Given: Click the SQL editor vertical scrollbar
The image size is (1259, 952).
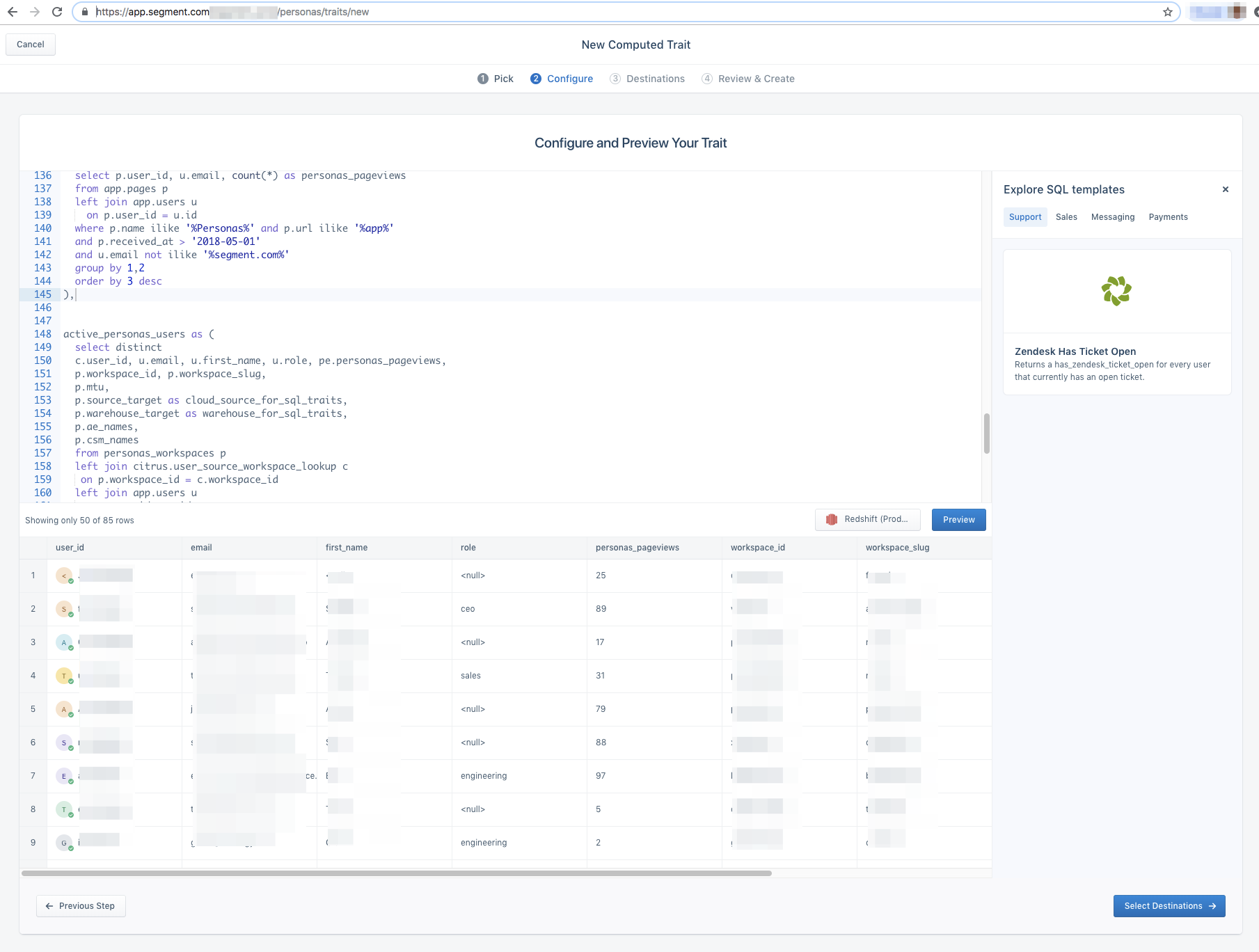Looking at the screenshot, I should (986, 433).
